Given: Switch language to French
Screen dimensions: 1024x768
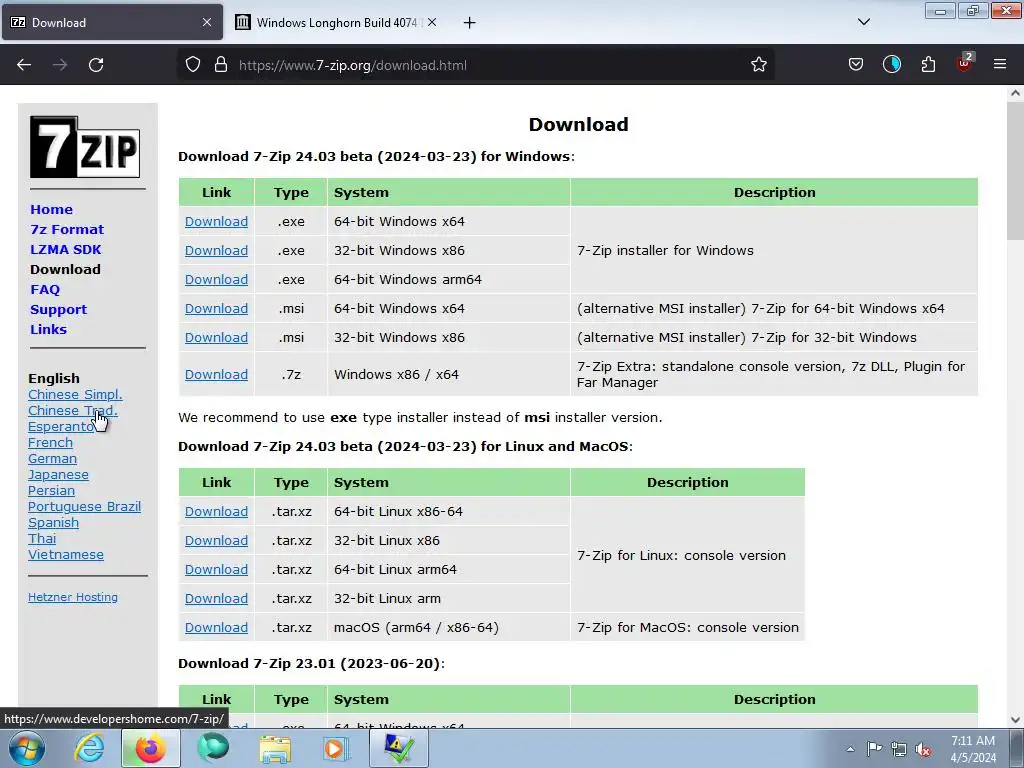Looking at the screenshot, I should point(50,443).
